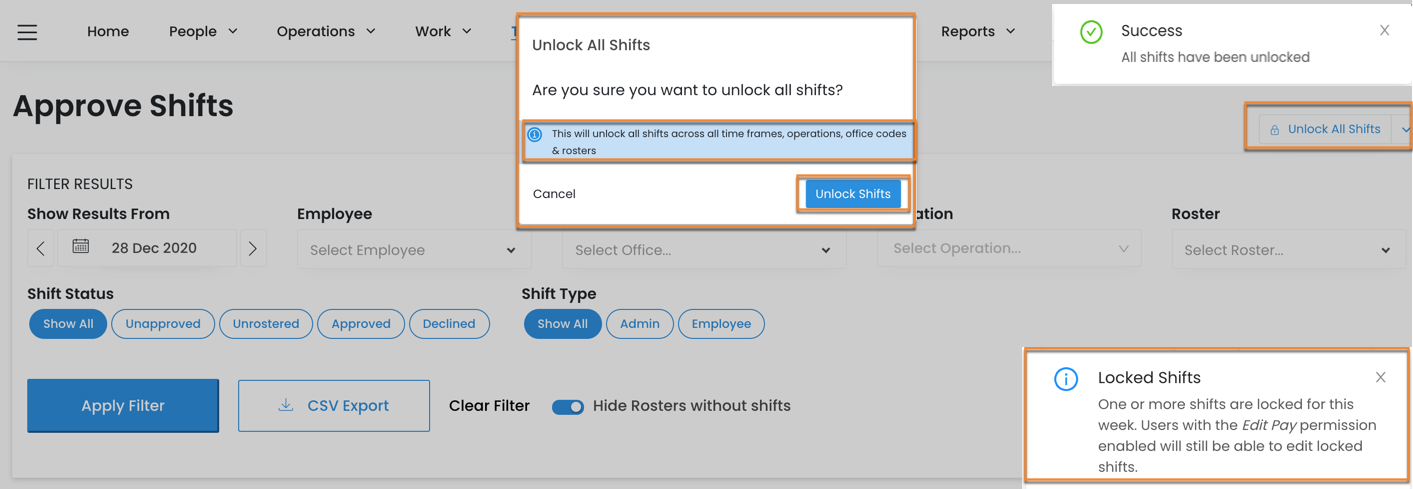
Task: Open the Select Operation dropdown
Action: point(1009,248)
